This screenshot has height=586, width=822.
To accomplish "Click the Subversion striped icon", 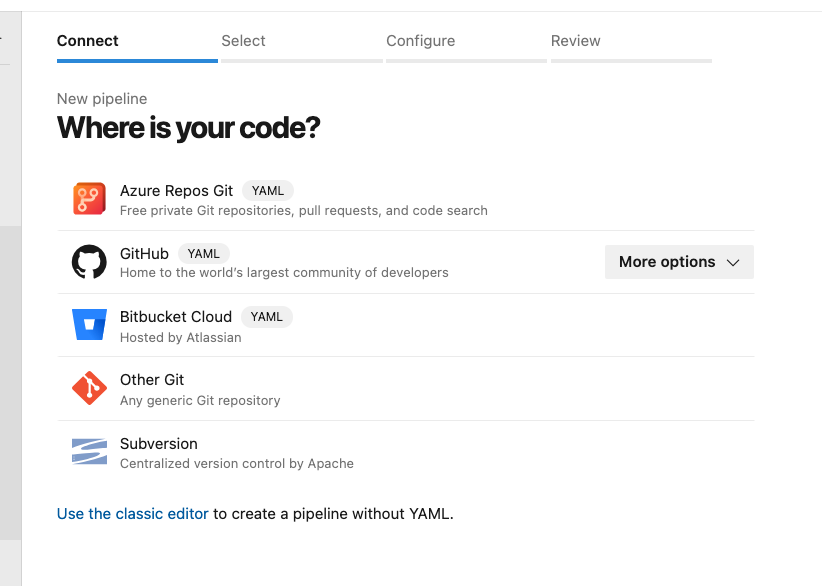I will [x=89, y=451].
